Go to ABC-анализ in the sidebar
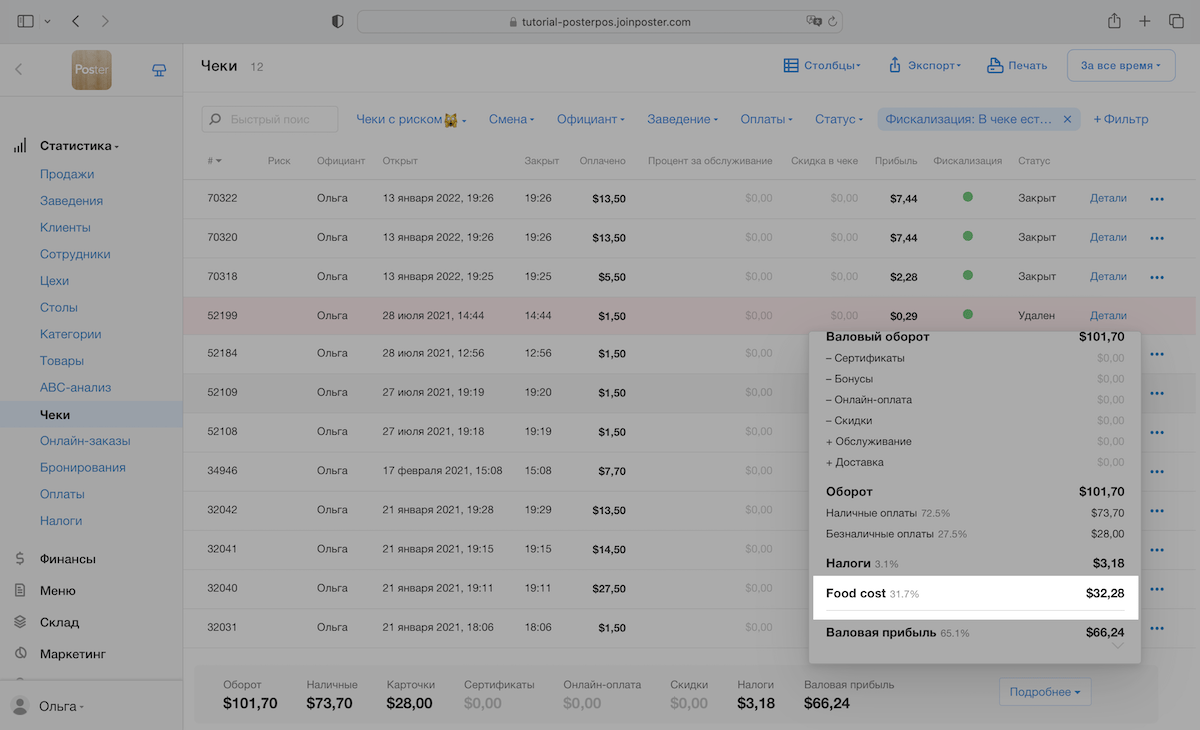The width and height of the screenshot is (1200, 730). [75, 388]
